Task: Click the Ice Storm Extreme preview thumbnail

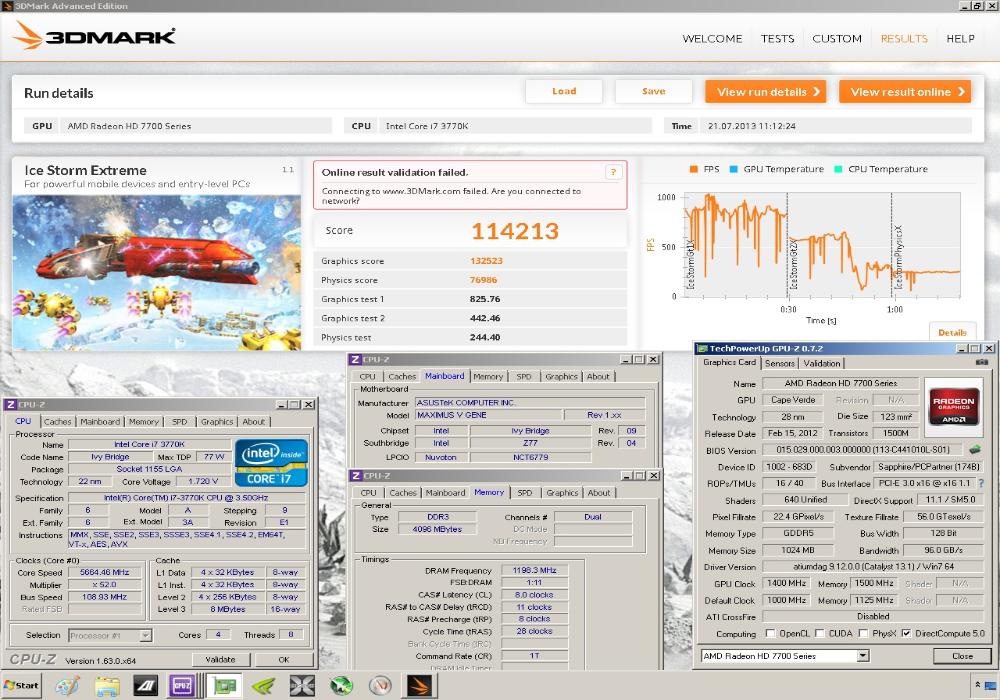Action: (156, 272)
